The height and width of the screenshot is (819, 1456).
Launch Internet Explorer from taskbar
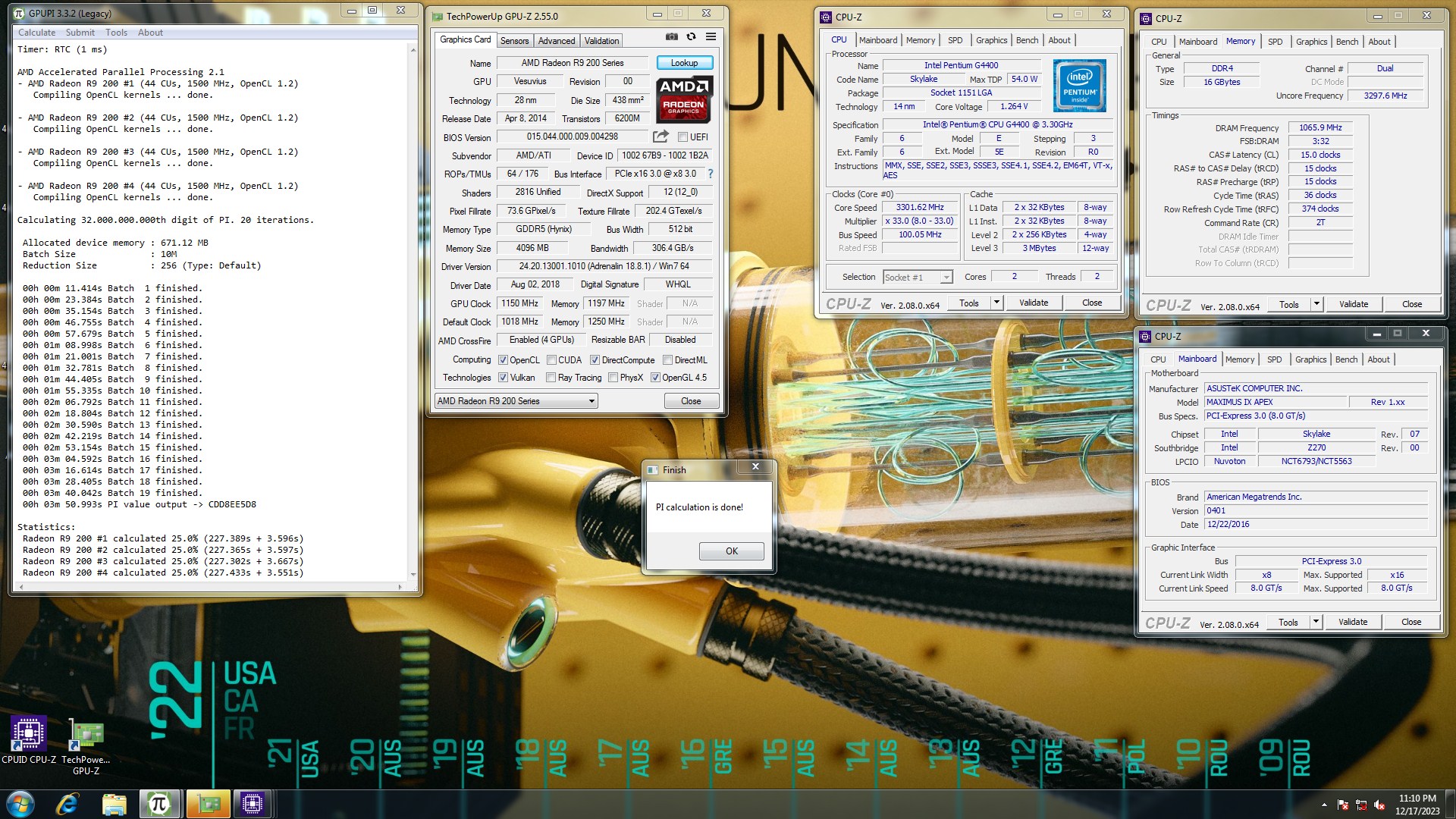pyautogui.click(x=67, y=804)
